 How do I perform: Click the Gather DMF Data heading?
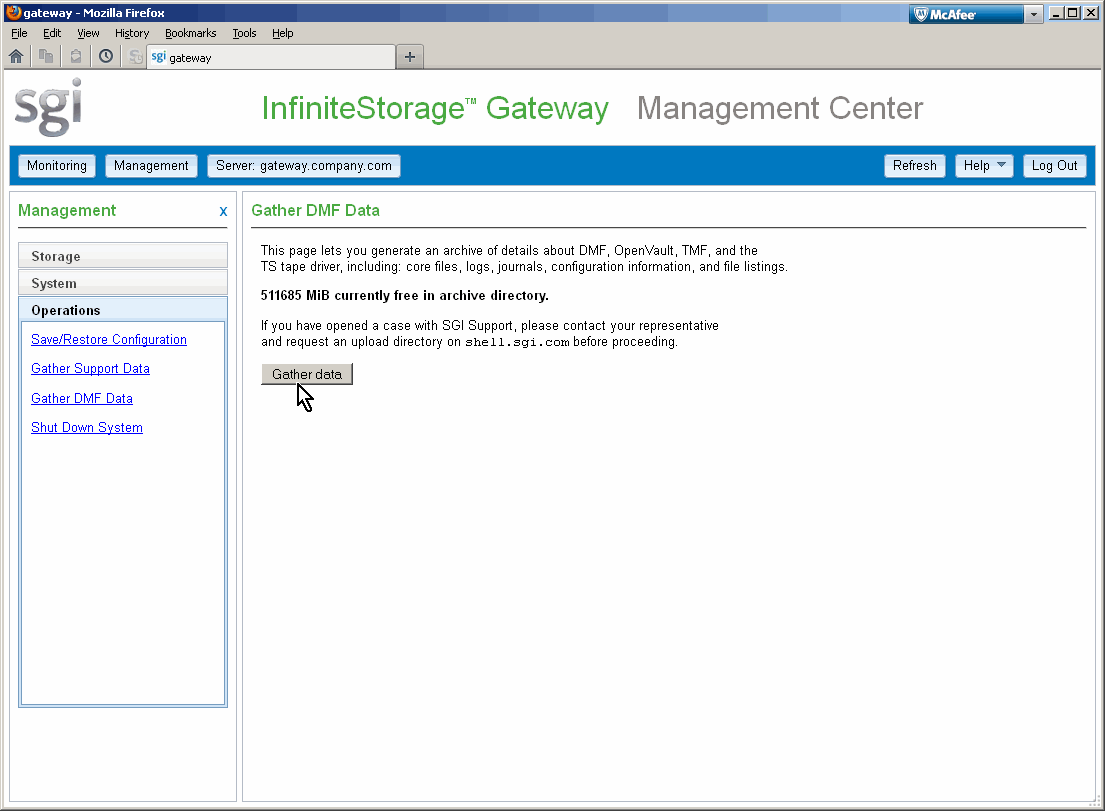315,210
